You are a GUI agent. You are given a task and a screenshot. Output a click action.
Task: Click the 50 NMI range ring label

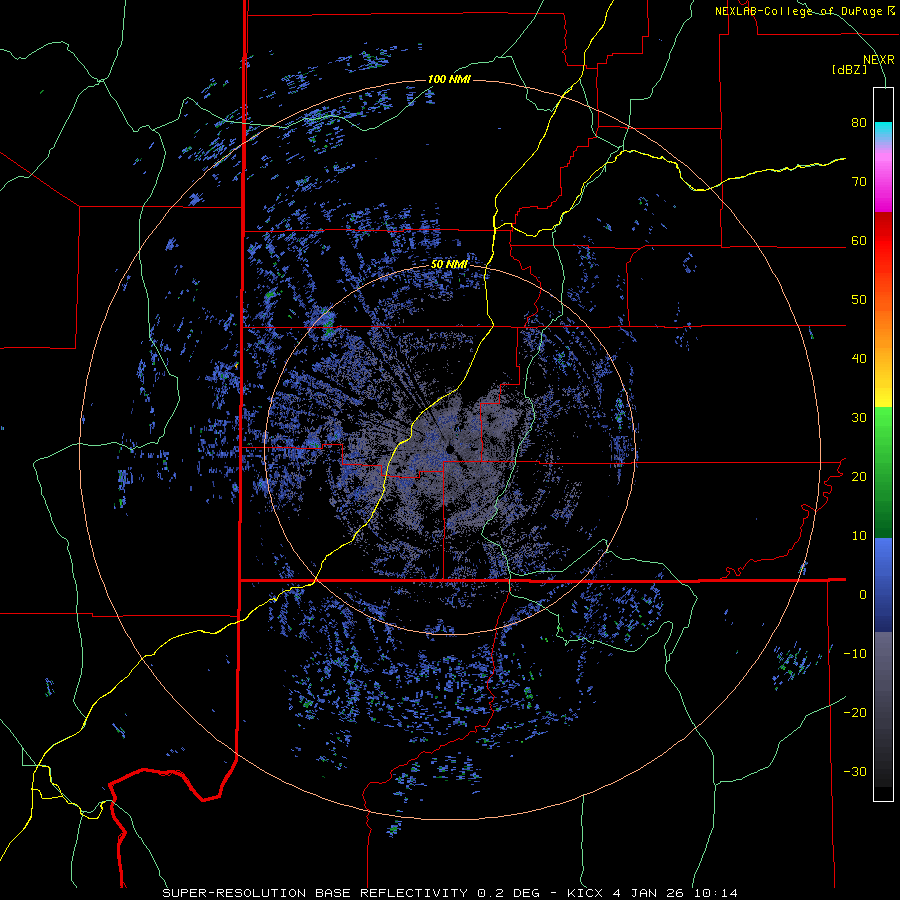pos(449,265)
